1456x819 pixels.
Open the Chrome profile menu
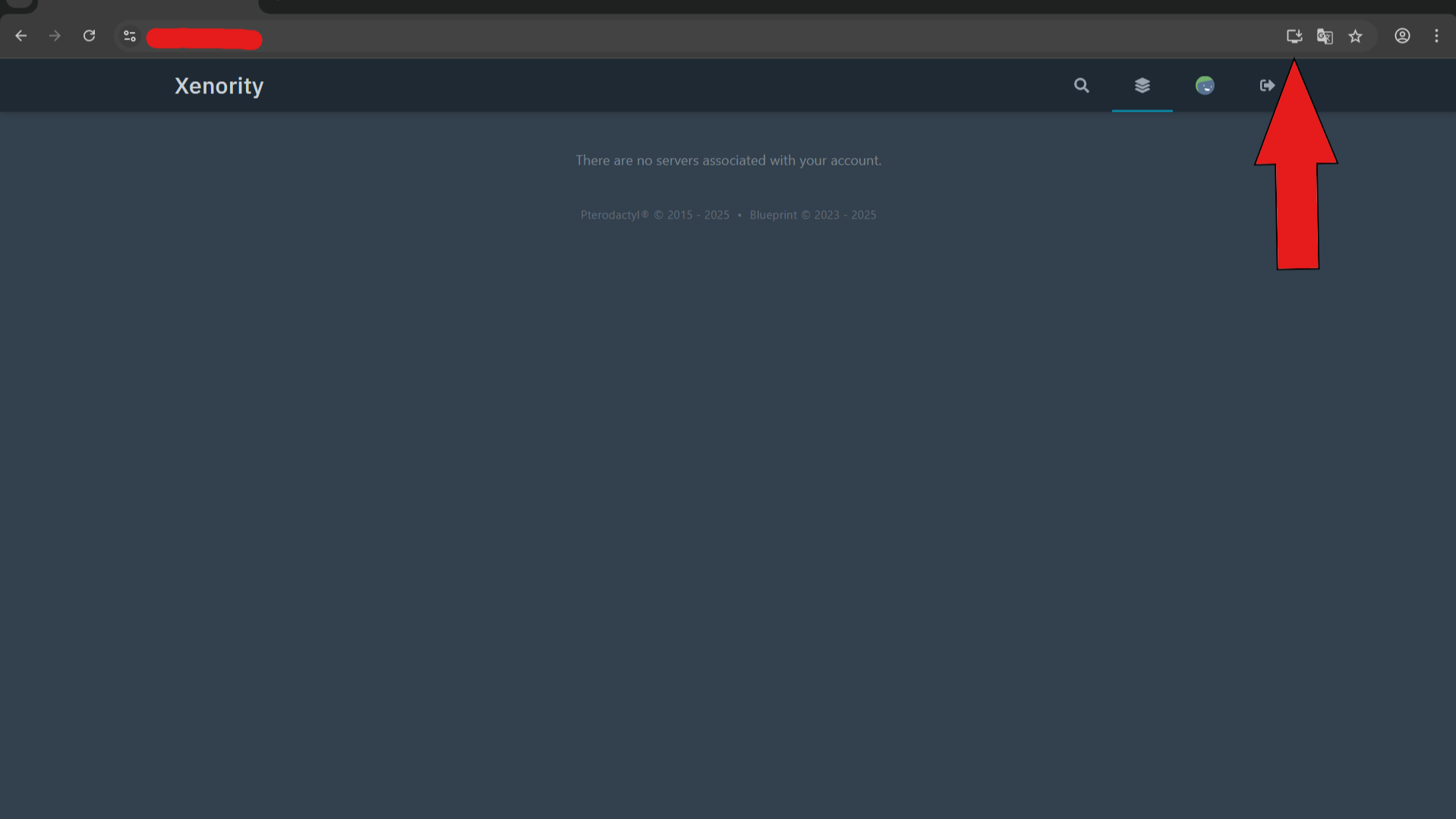pos(1402,36)
